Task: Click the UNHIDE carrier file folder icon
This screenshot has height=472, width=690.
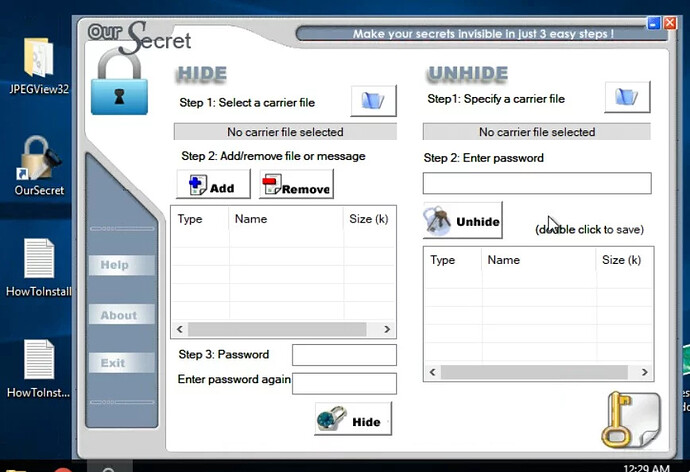Action: [x=627, y=97]
